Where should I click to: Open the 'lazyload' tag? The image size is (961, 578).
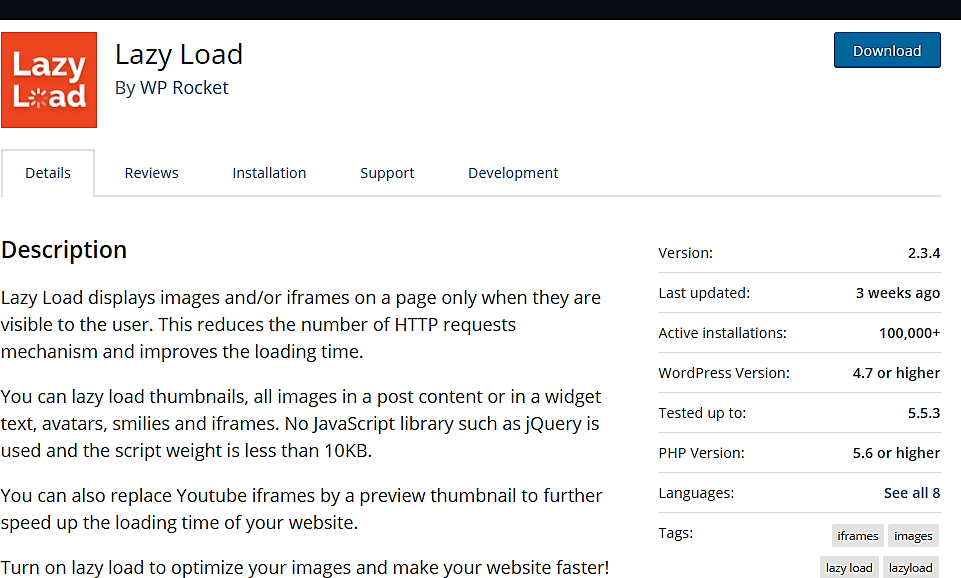pyautogui.click(x=910, y=568)
